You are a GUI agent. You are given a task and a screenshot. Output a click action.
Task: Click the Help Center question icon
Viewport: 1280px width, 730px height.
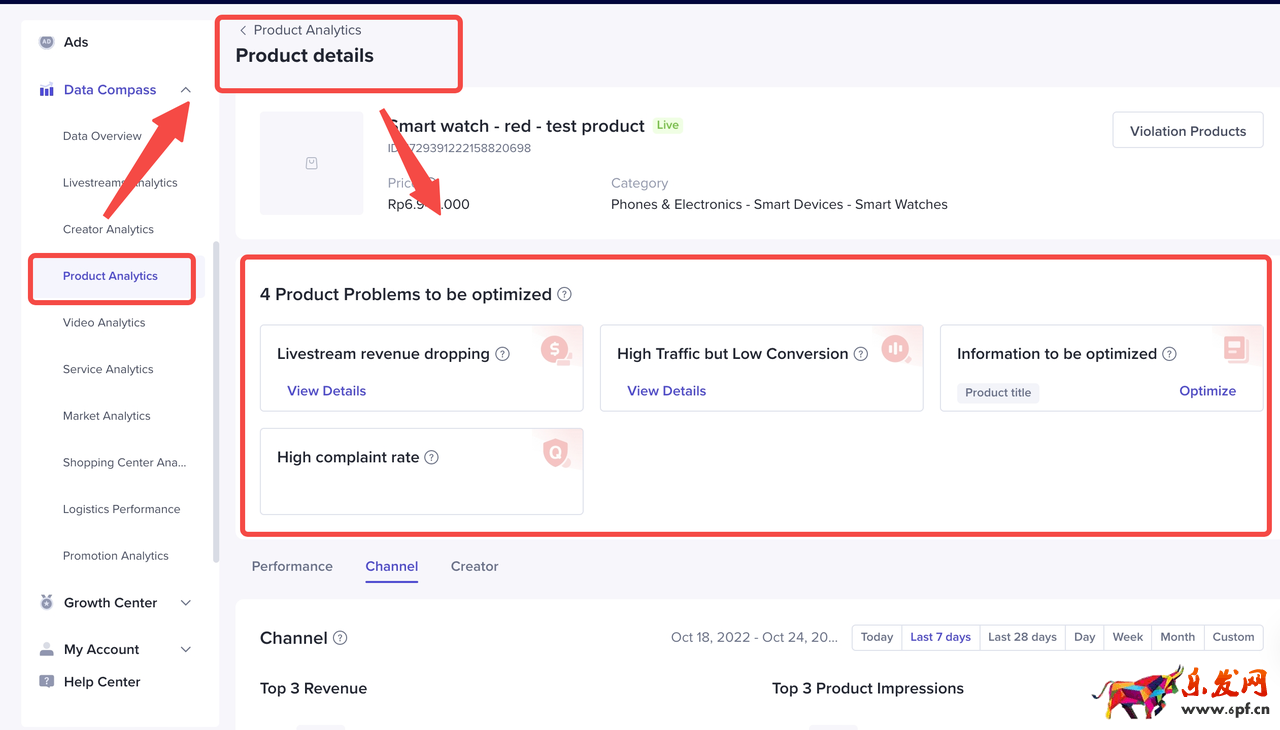46,681
